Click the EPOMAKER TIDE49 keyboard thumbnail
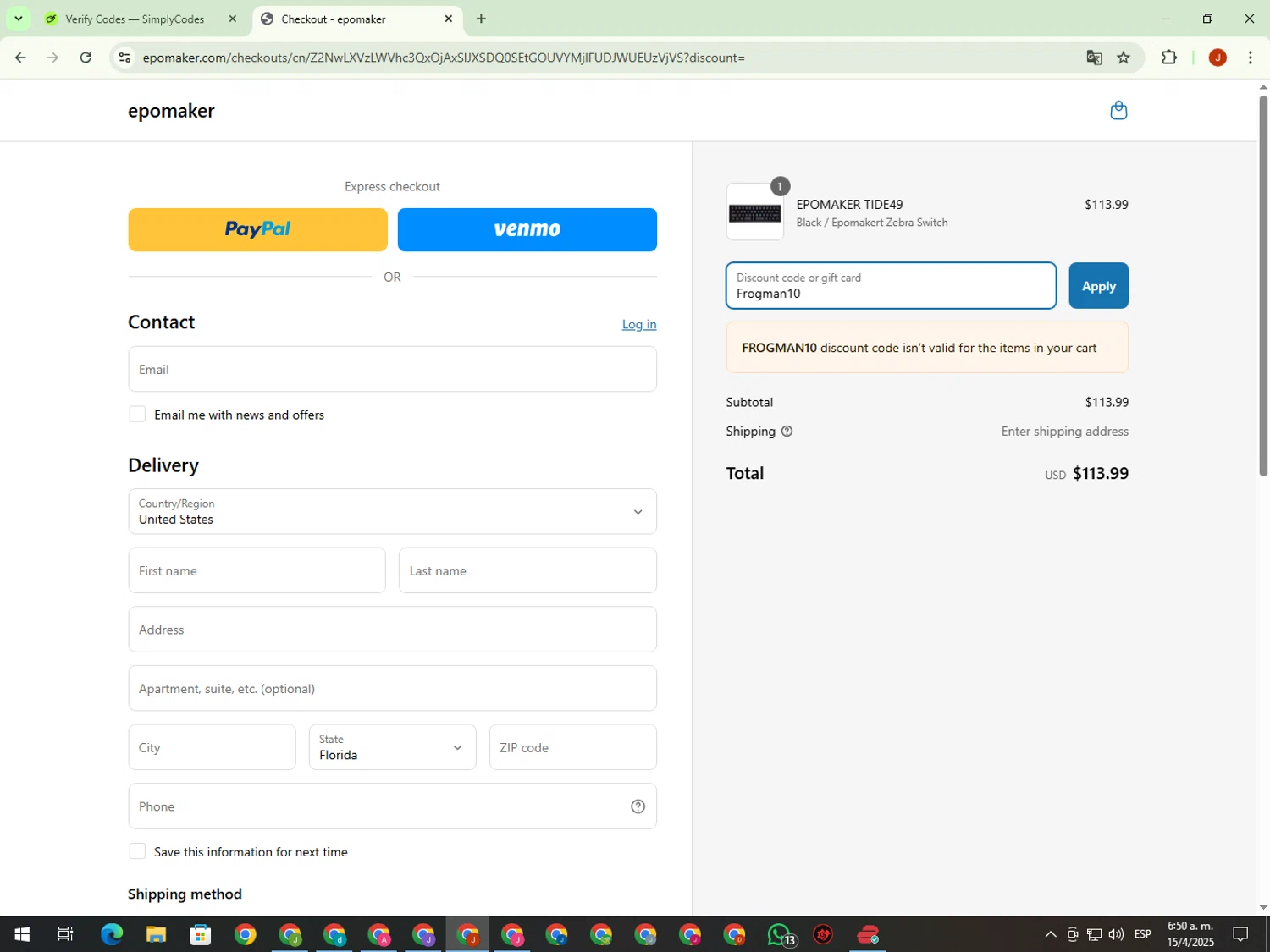The width and height of the screenshot is (1270, 952). pos(755,212)
